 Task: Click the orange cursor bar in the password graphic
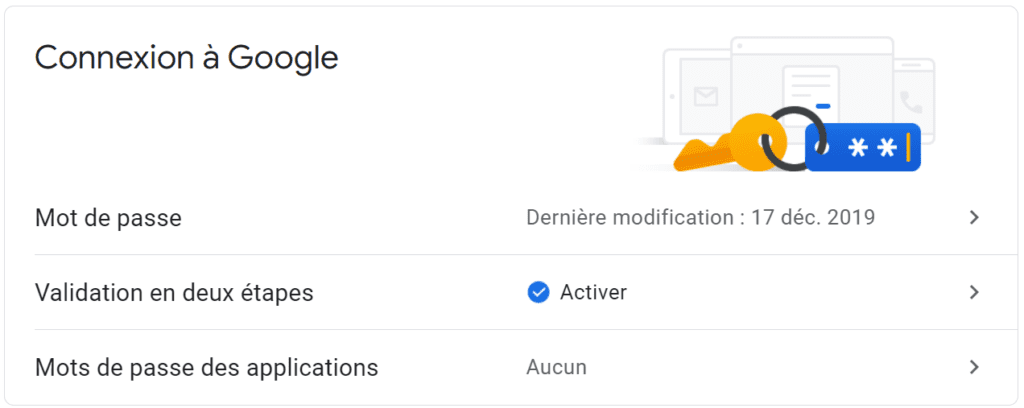[908, 148]
